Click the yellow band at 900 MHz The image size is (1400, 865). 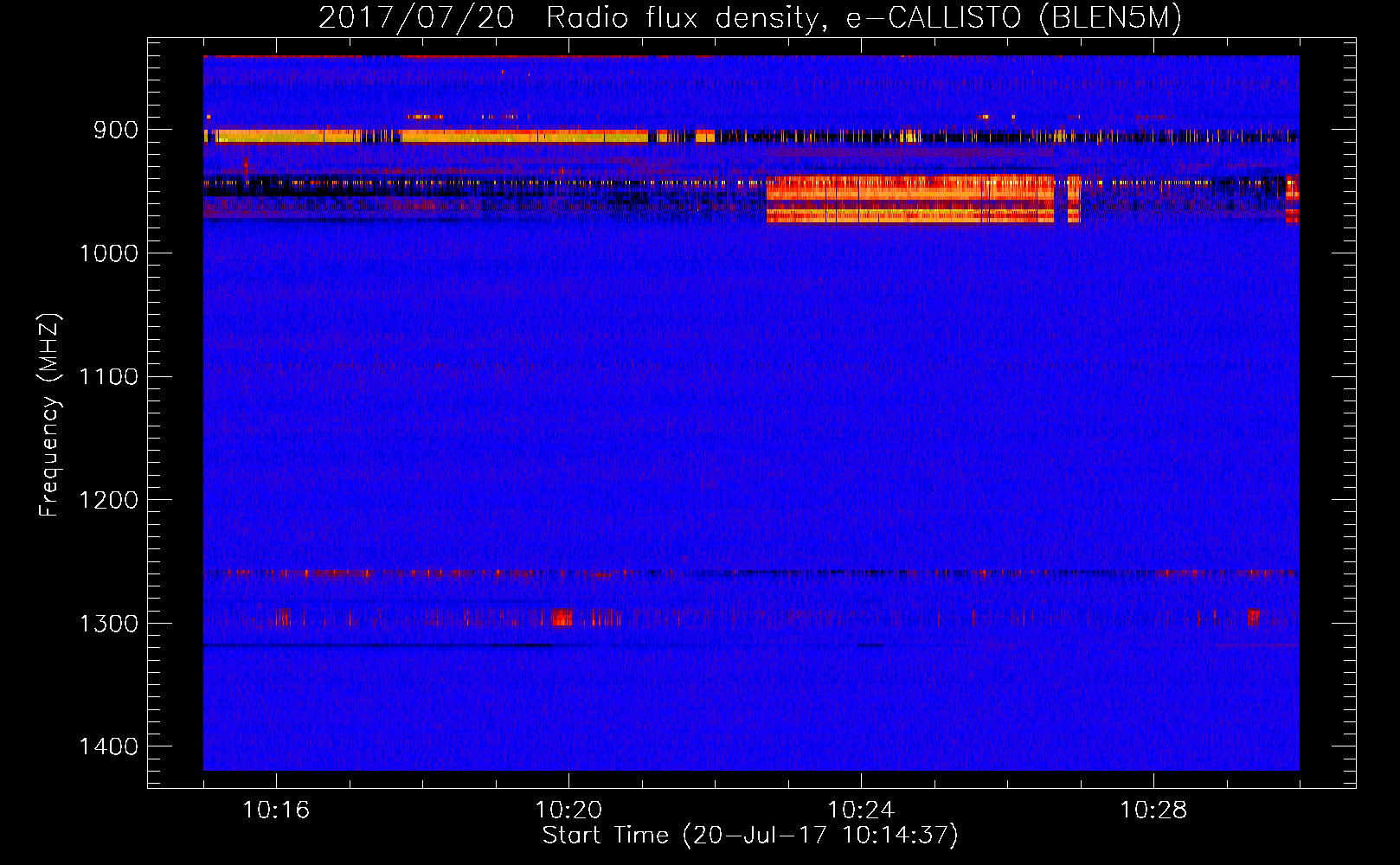click(426, 136)
